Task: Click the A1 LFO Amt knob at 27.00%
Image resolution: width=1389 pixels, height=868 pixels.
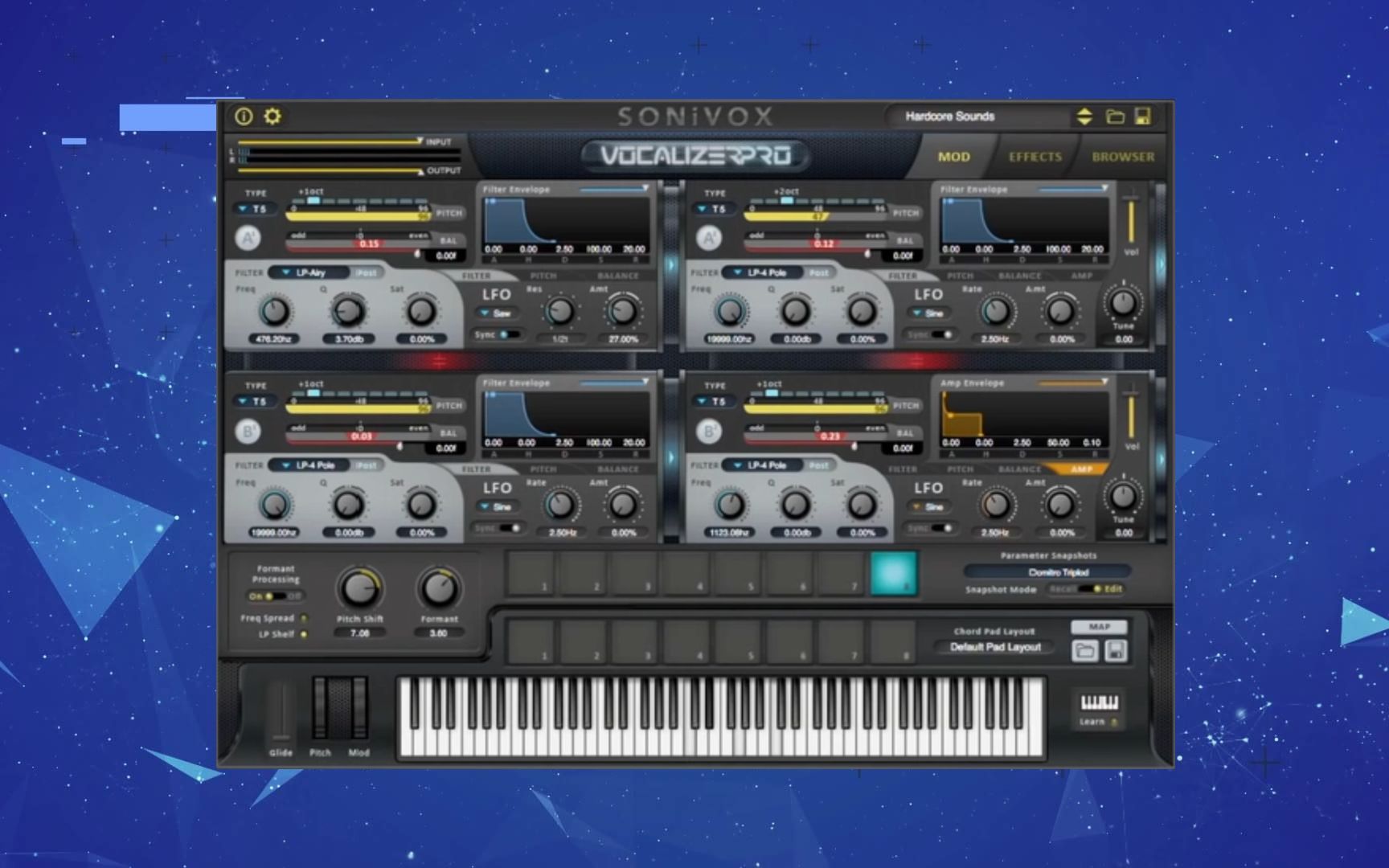Action: [x=623, y=311]
